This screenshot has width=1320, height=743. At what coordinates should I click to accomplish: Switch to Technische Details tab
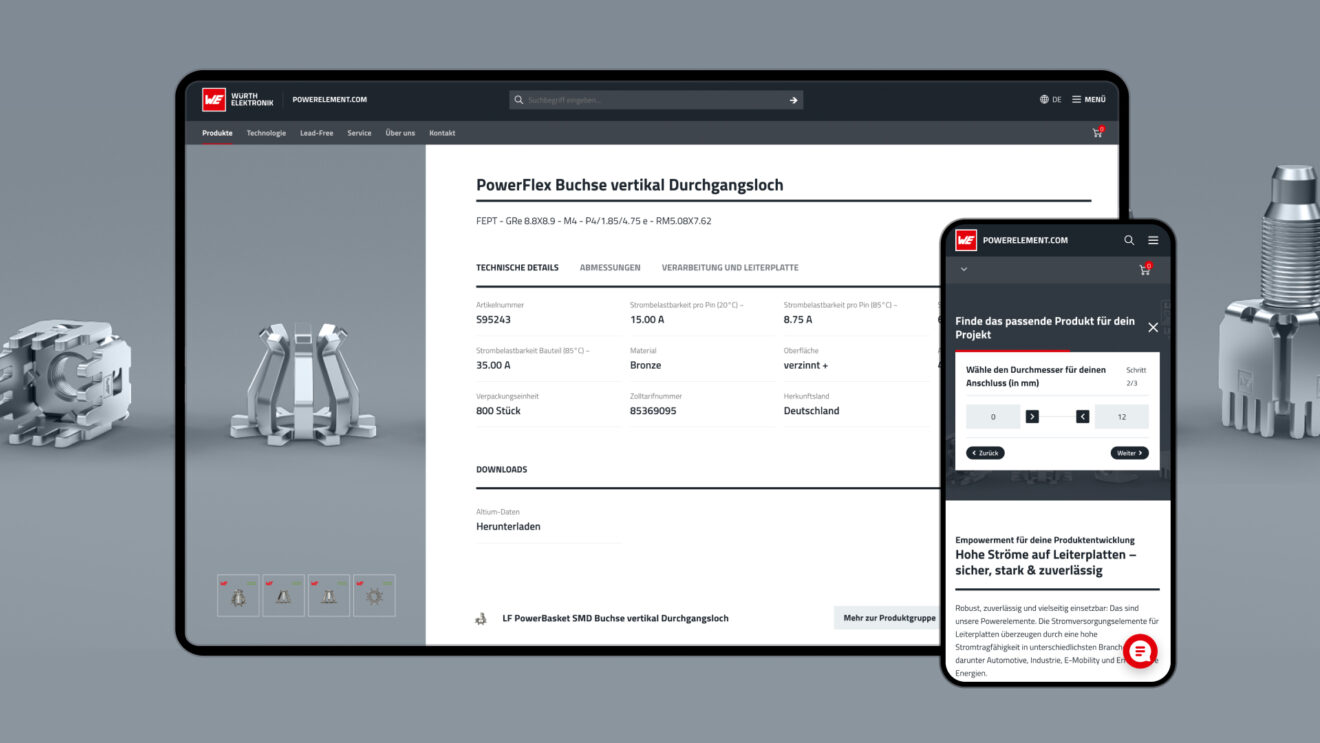517,268
